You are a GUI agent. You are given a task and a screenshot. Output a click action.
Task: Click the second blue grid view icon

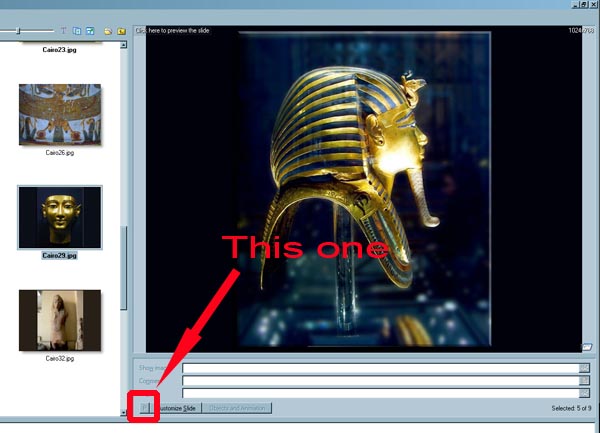pyautogui.click(x=90, y=31)
